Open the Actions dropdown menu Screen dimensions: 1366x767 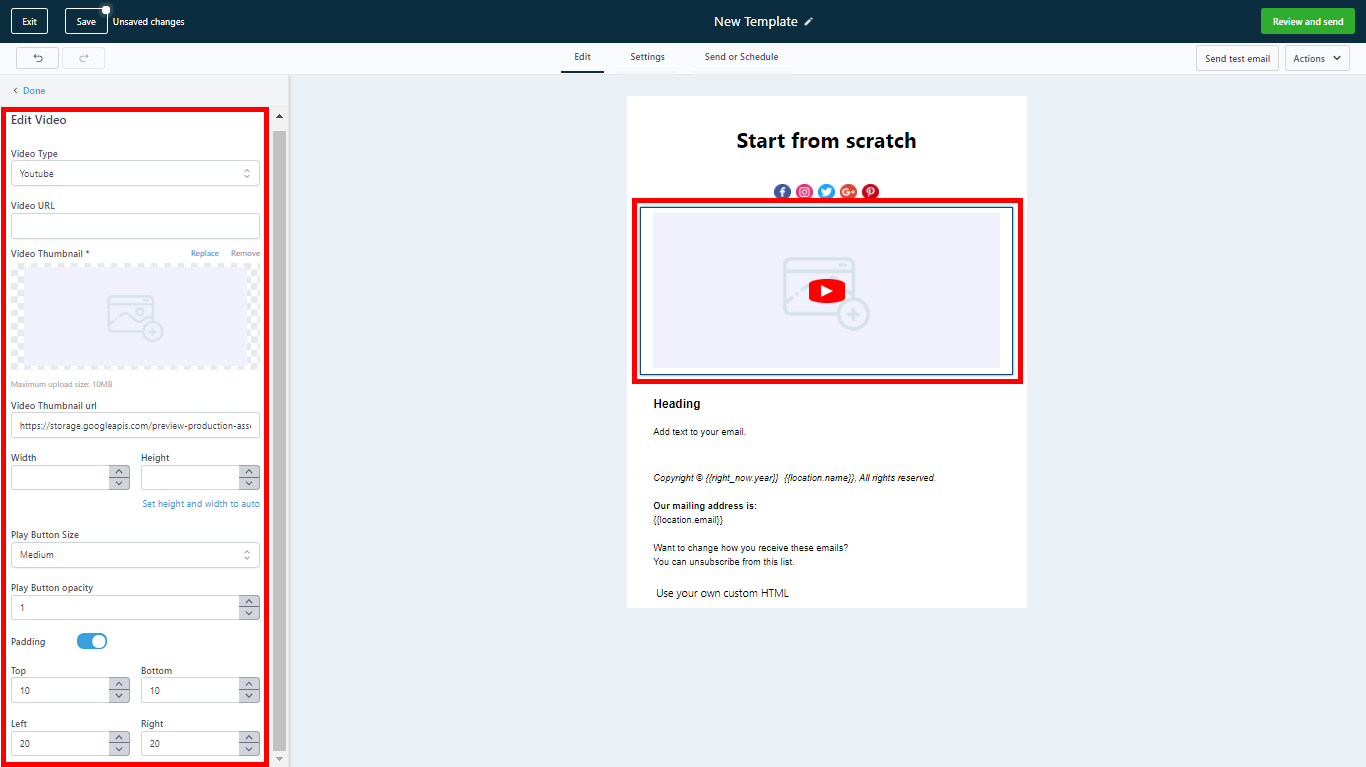click(x=1316, y=59)
